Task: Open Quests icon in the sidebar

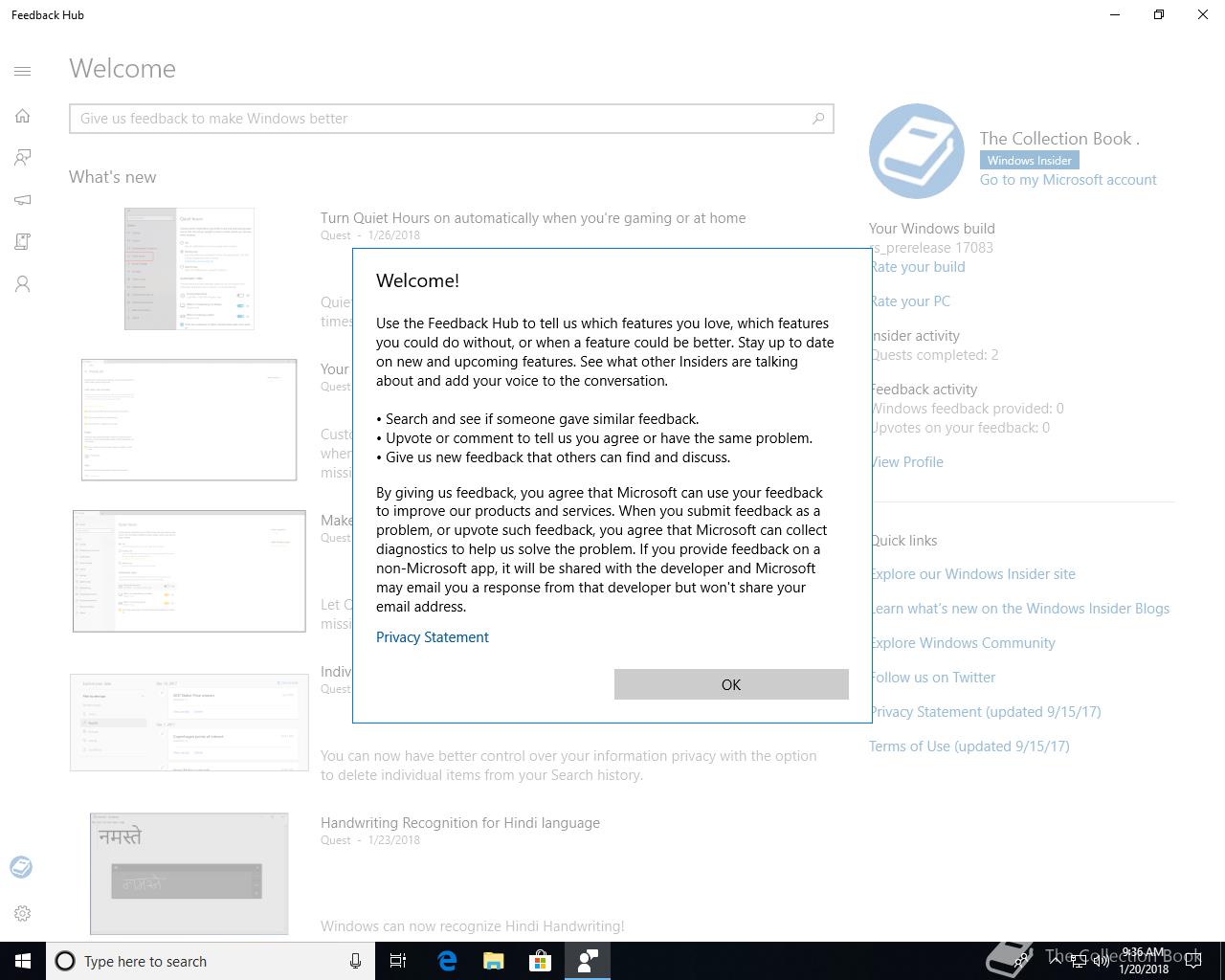Action: (23, 242)
